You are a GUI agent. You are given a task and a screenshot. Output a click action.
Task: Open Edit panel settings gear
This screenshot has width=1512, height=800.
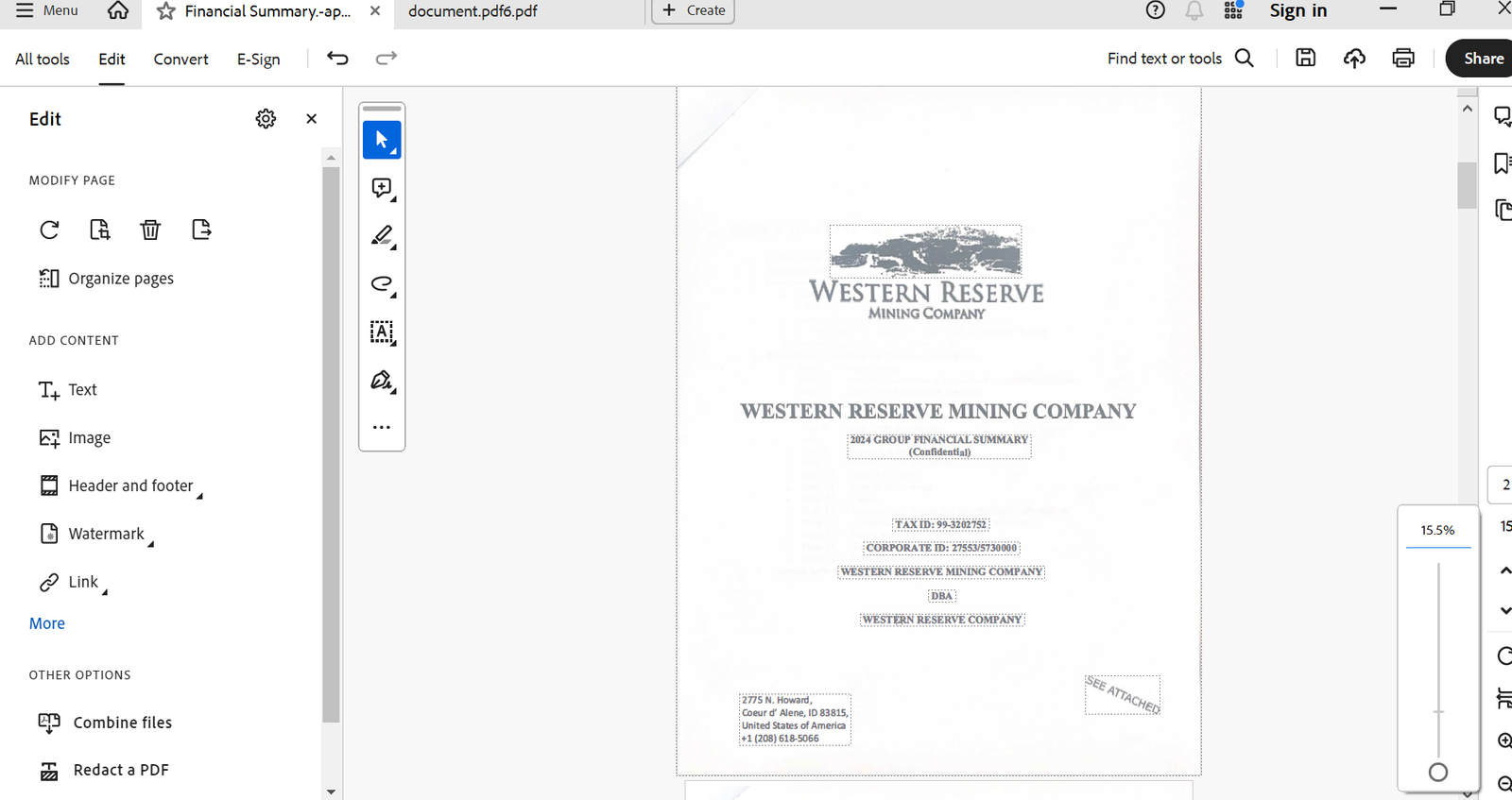(x=266, y=119)
